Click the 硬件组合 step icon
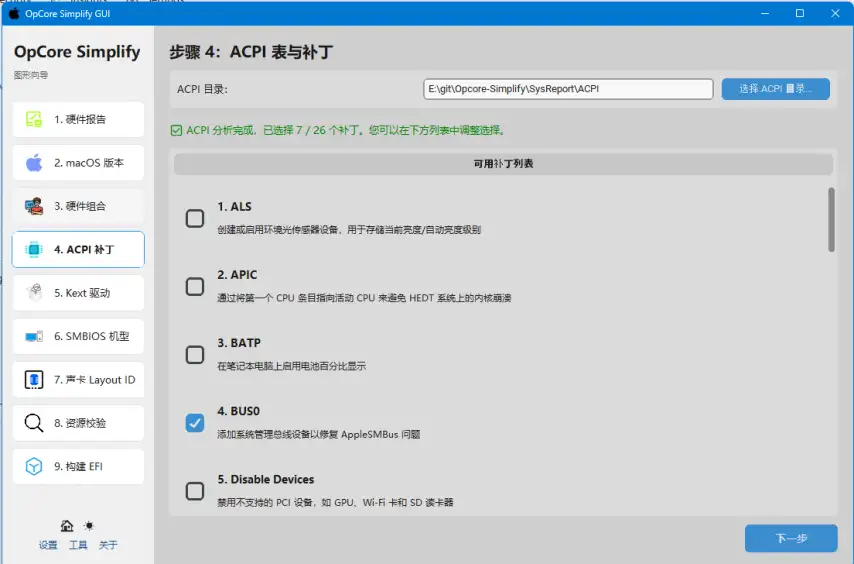Image resolution: width=854 pixels, height=564 pixels. [x=34, y=206]
